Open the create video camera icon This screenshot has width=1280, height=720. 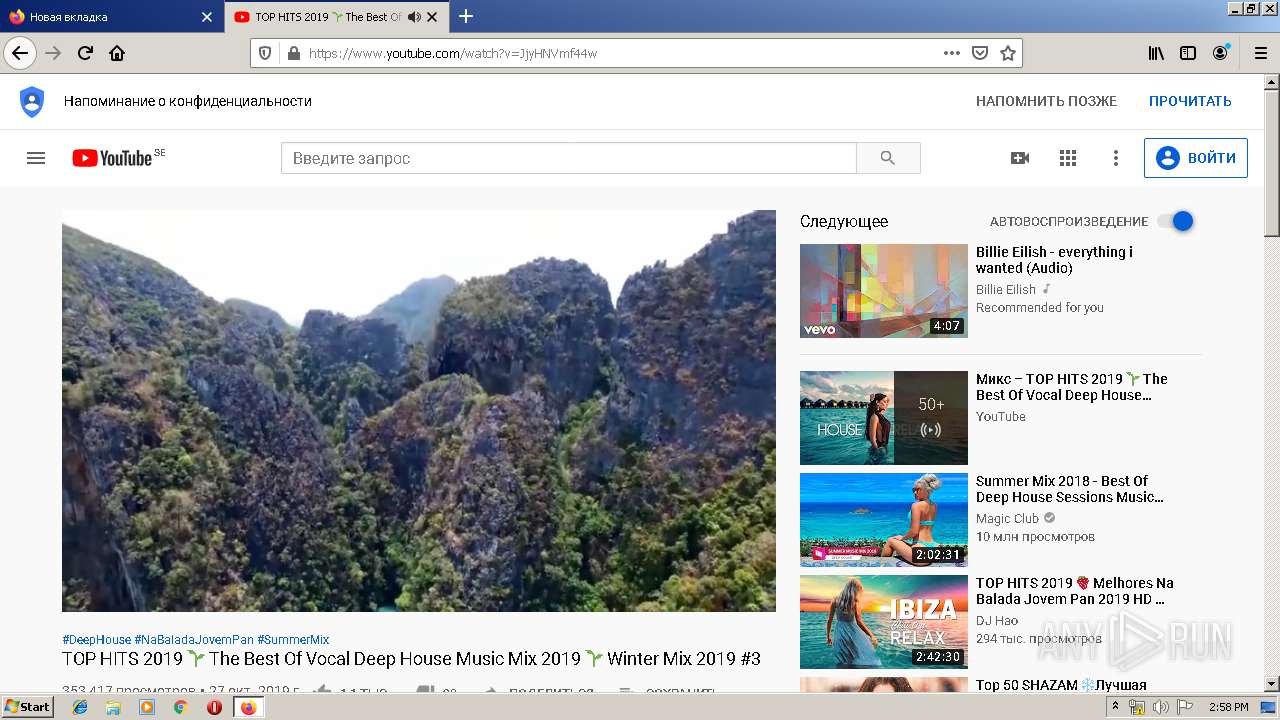(x=1020, y=158)
